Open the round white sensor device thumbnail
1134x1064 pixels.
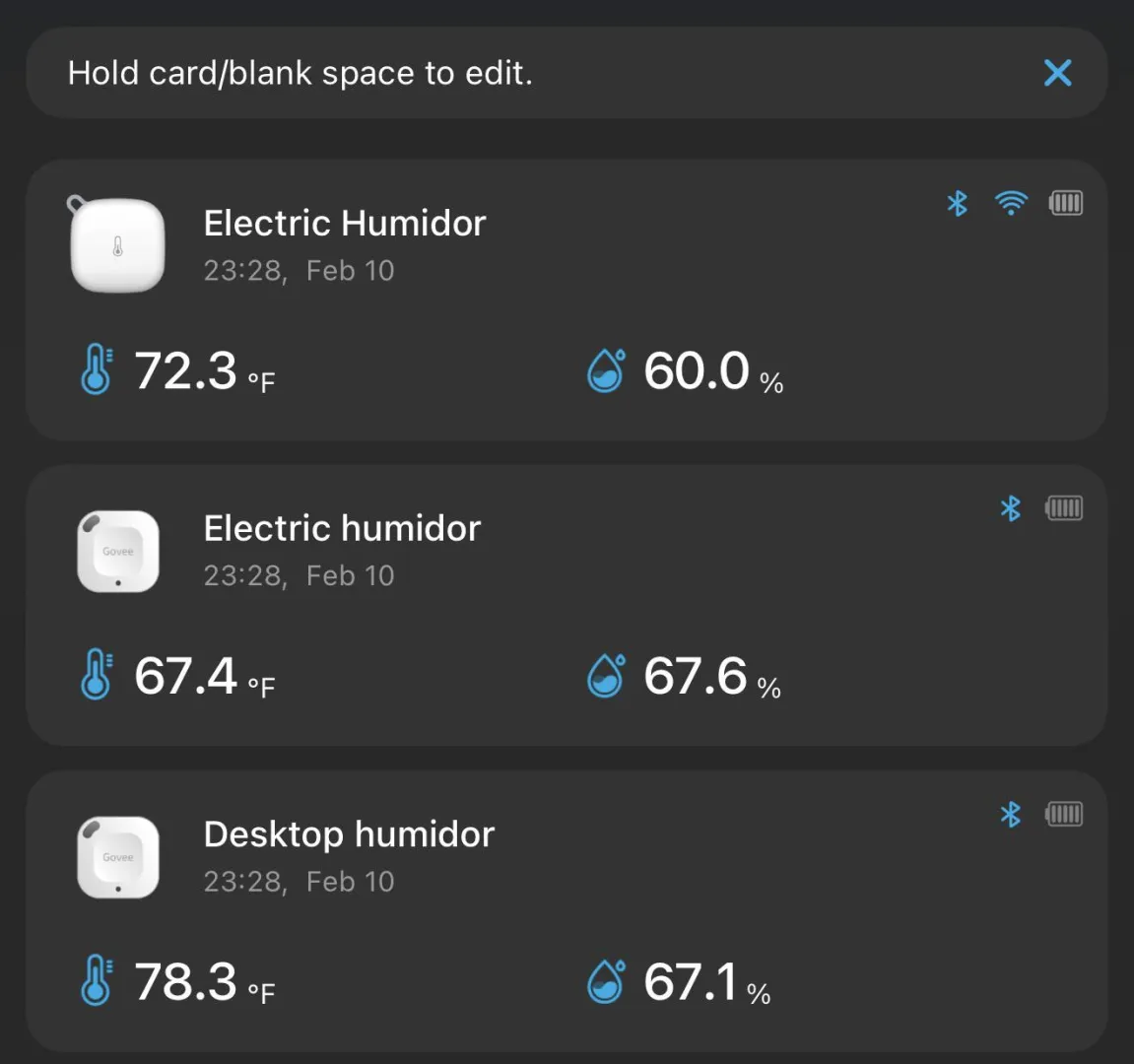[117, 245]
